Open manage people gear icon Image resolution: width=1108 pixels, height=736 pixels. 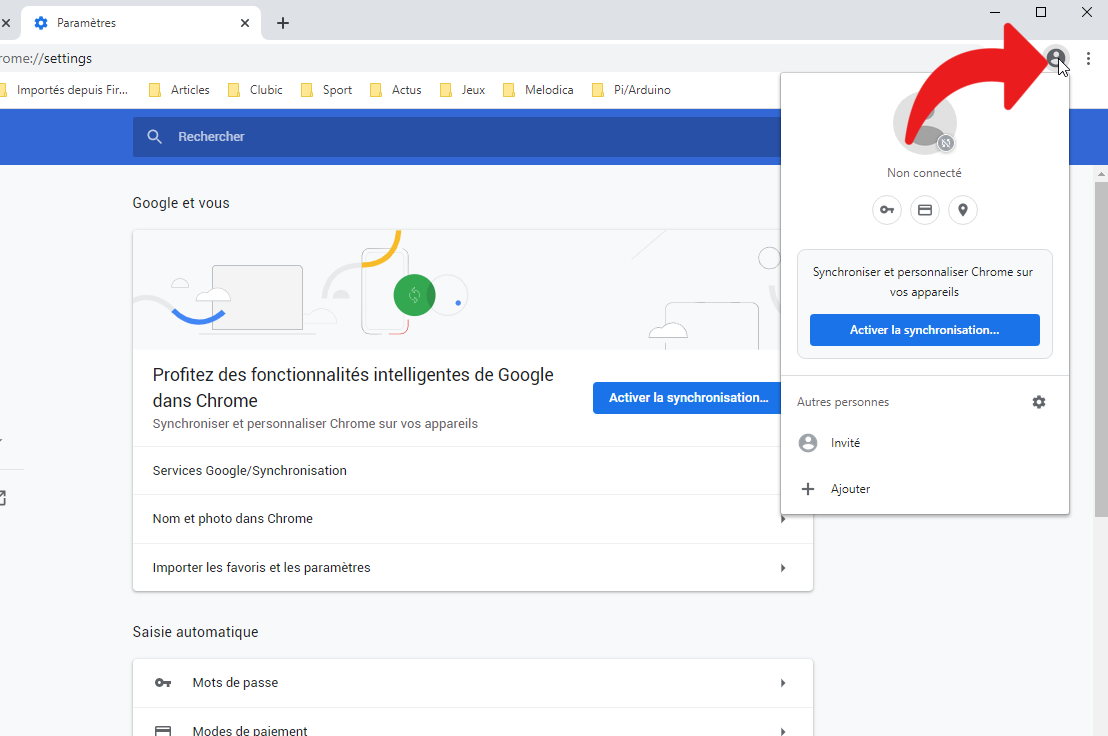pos(1039,402)
